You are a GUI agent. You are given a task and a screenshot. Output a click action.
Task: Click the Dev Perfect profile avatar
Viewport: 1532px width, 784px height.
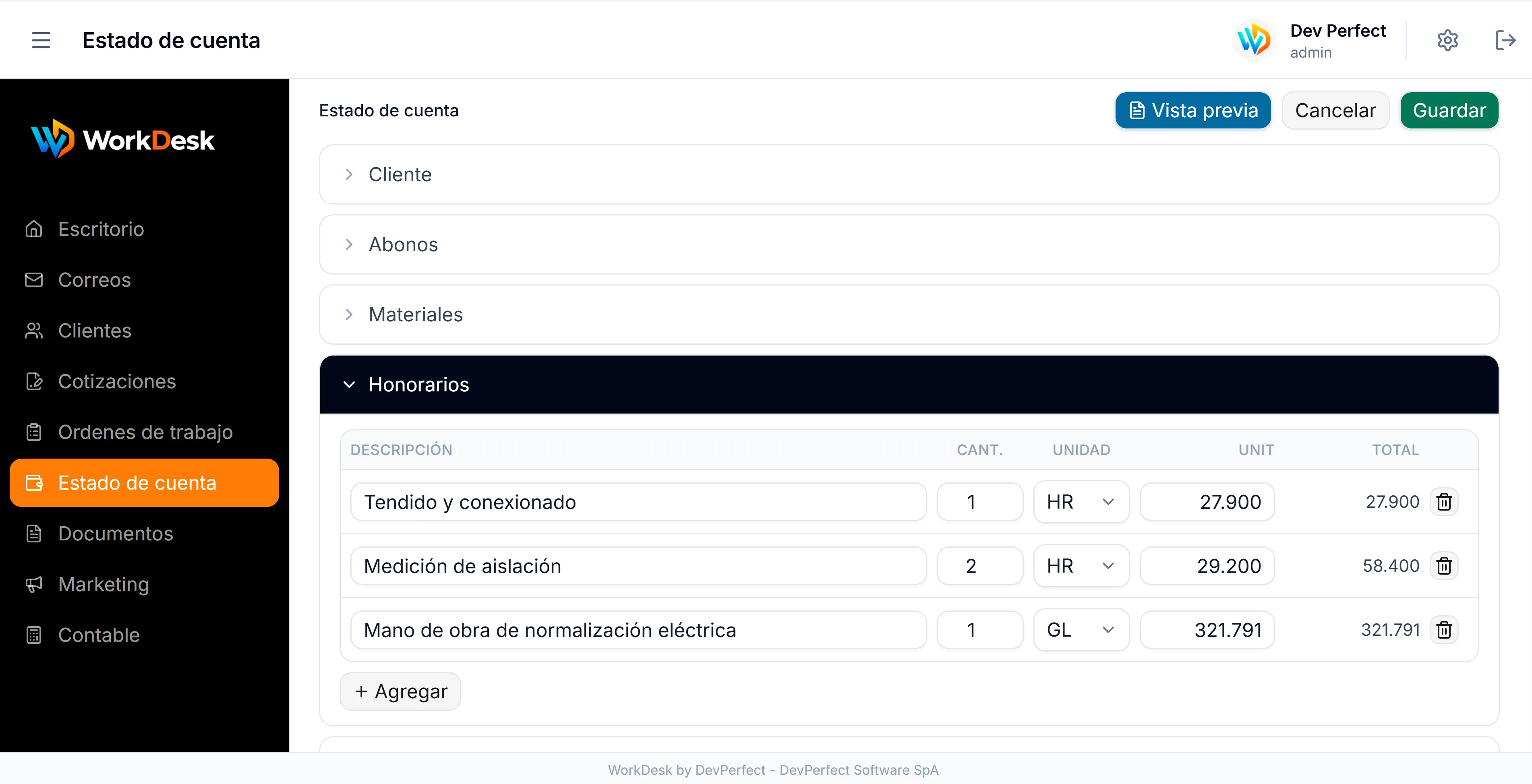point(1254,40)
